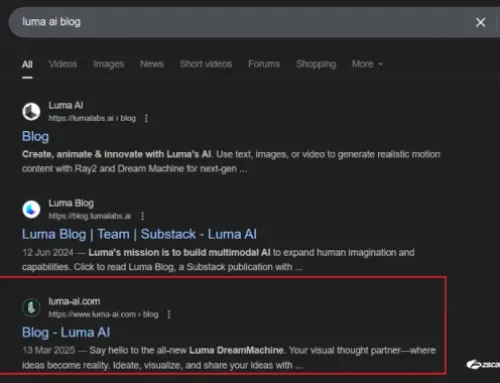Switch to the Videos tab
This screenshot has height=383, width=500.
click(x=63, y=64)
